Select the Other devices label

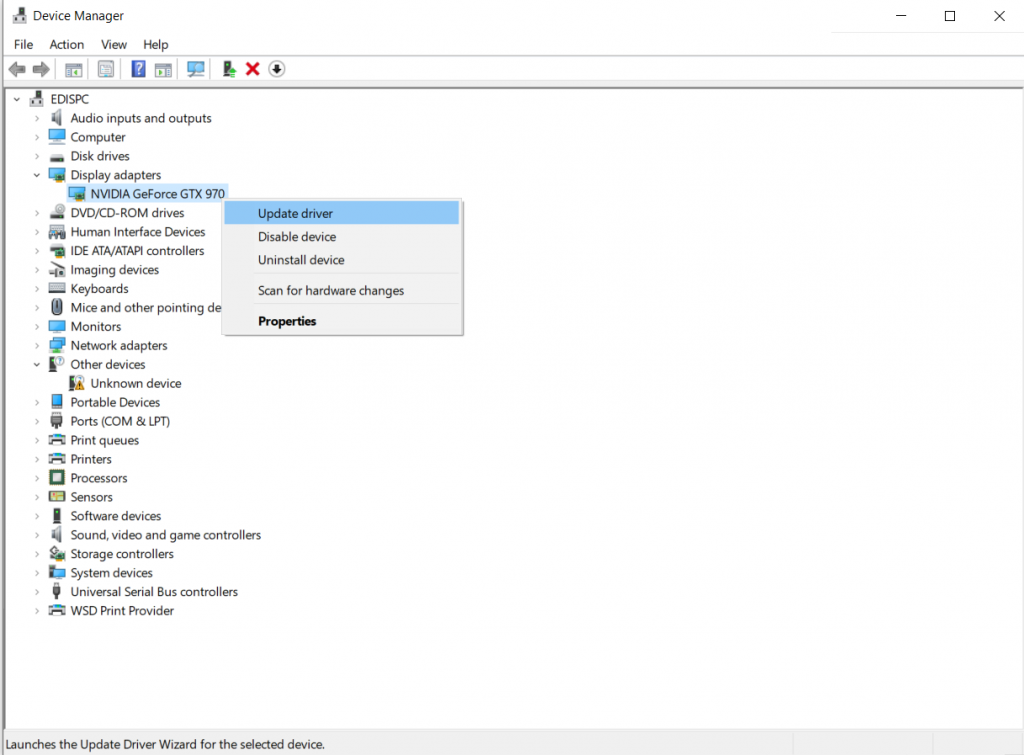(108, 364)
